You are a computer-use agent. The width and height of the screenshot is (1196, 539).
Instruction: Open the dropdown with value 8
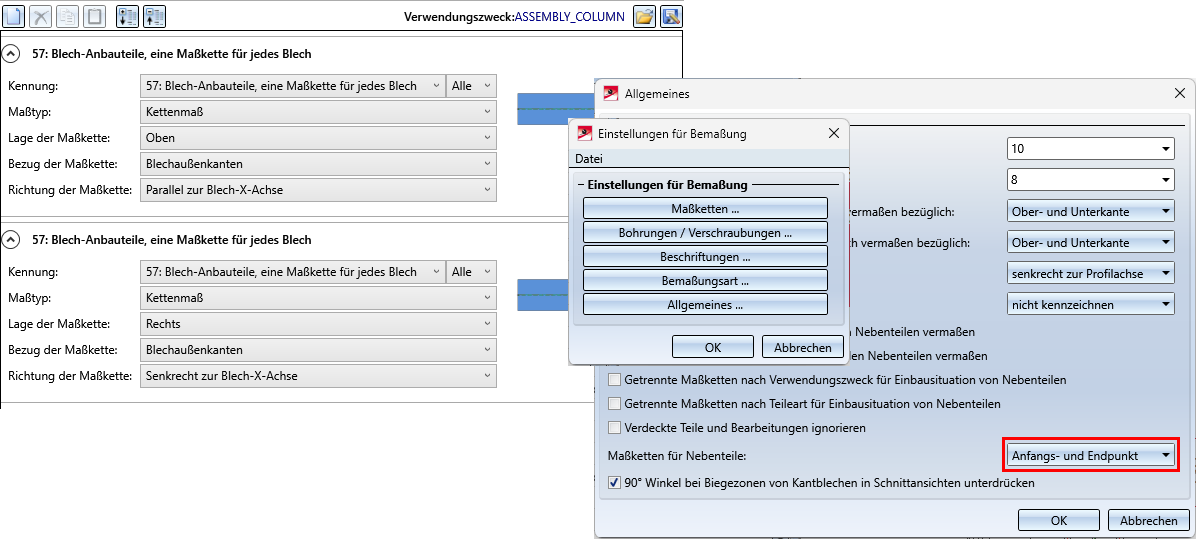tap(1090, 180)
